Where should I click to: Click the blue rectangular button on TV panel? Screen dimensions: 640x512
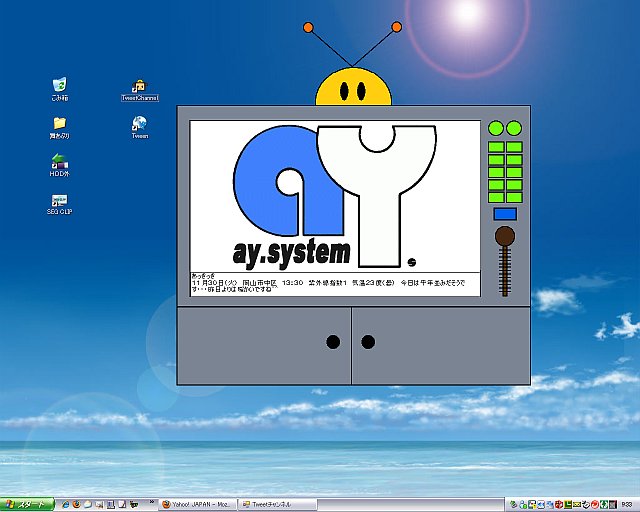click(505, 214)
